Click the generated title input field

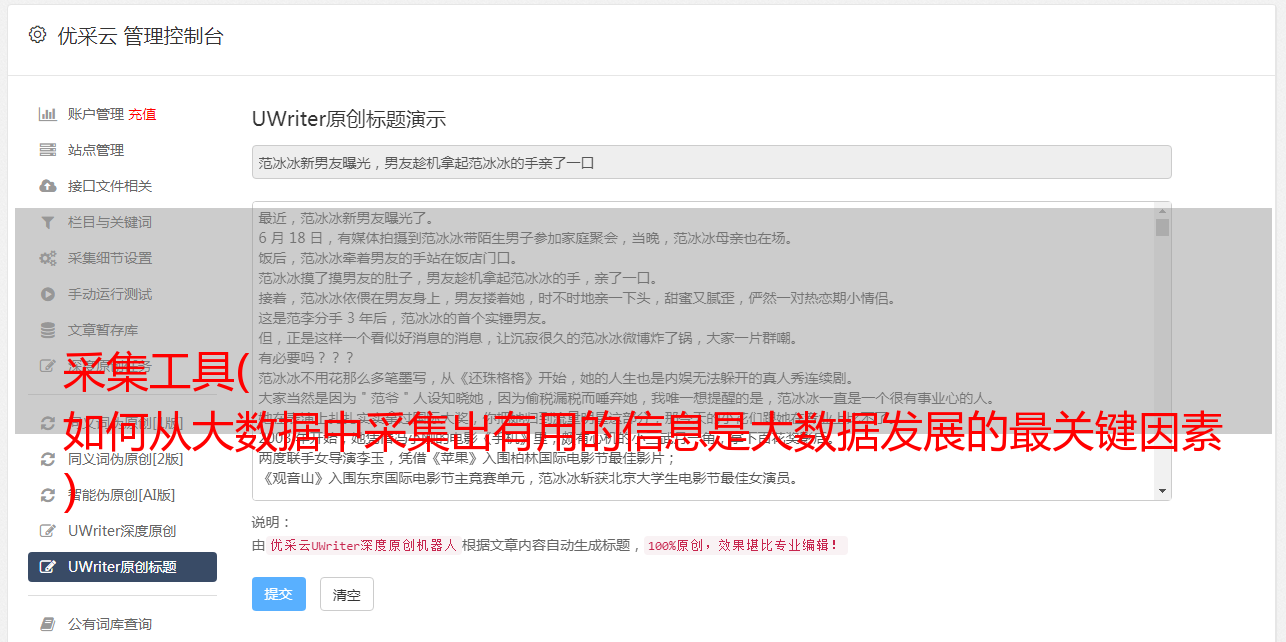click(711, 162)
